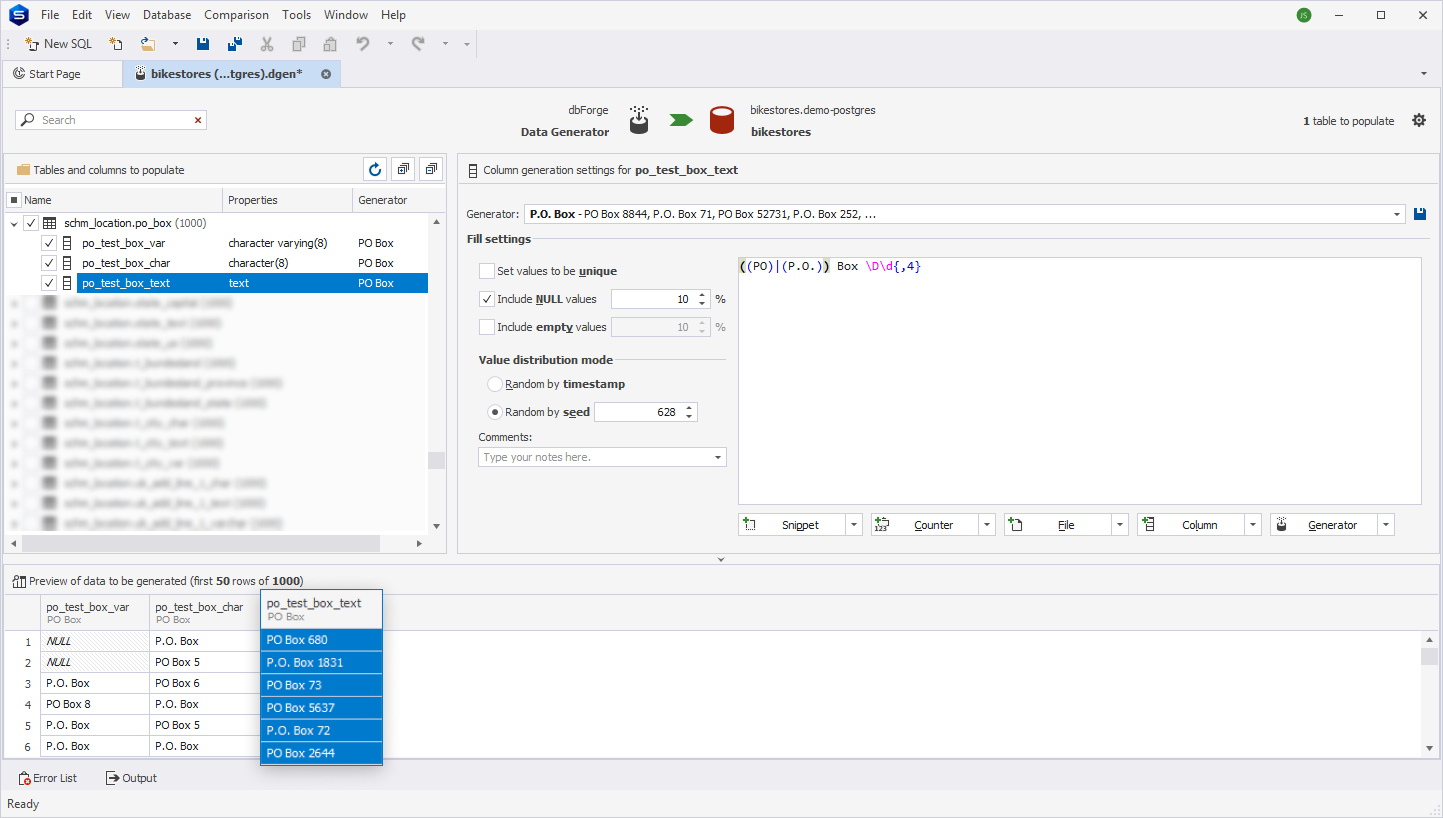Click the tables tree horizontal scrollbar

pos(201,543)
